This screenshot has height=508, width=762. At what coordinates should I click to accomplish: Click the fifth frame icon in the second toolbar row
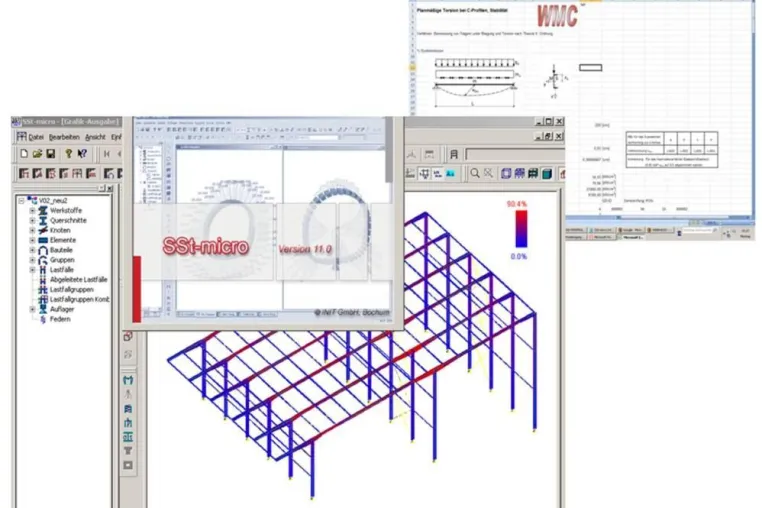(x=77, y=173)
